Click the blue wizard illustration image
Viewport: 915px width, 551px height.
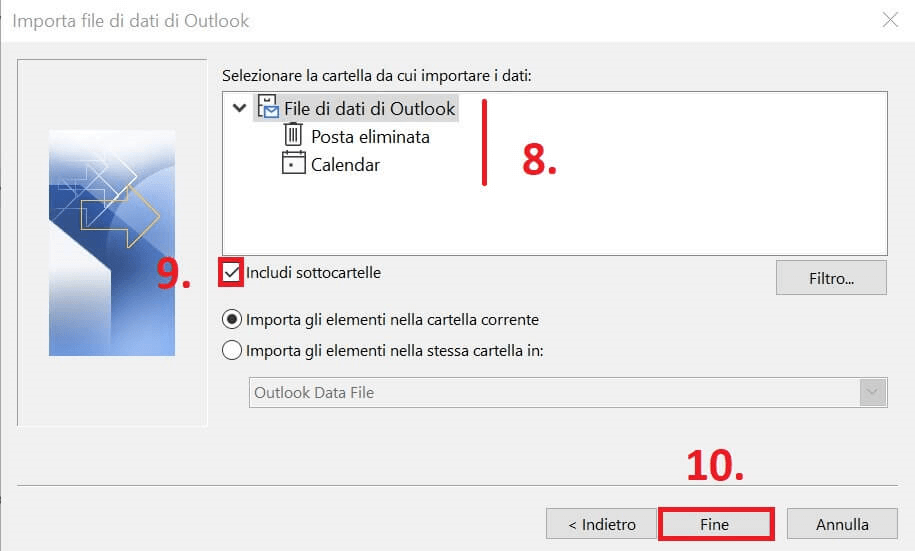[112, 243]
